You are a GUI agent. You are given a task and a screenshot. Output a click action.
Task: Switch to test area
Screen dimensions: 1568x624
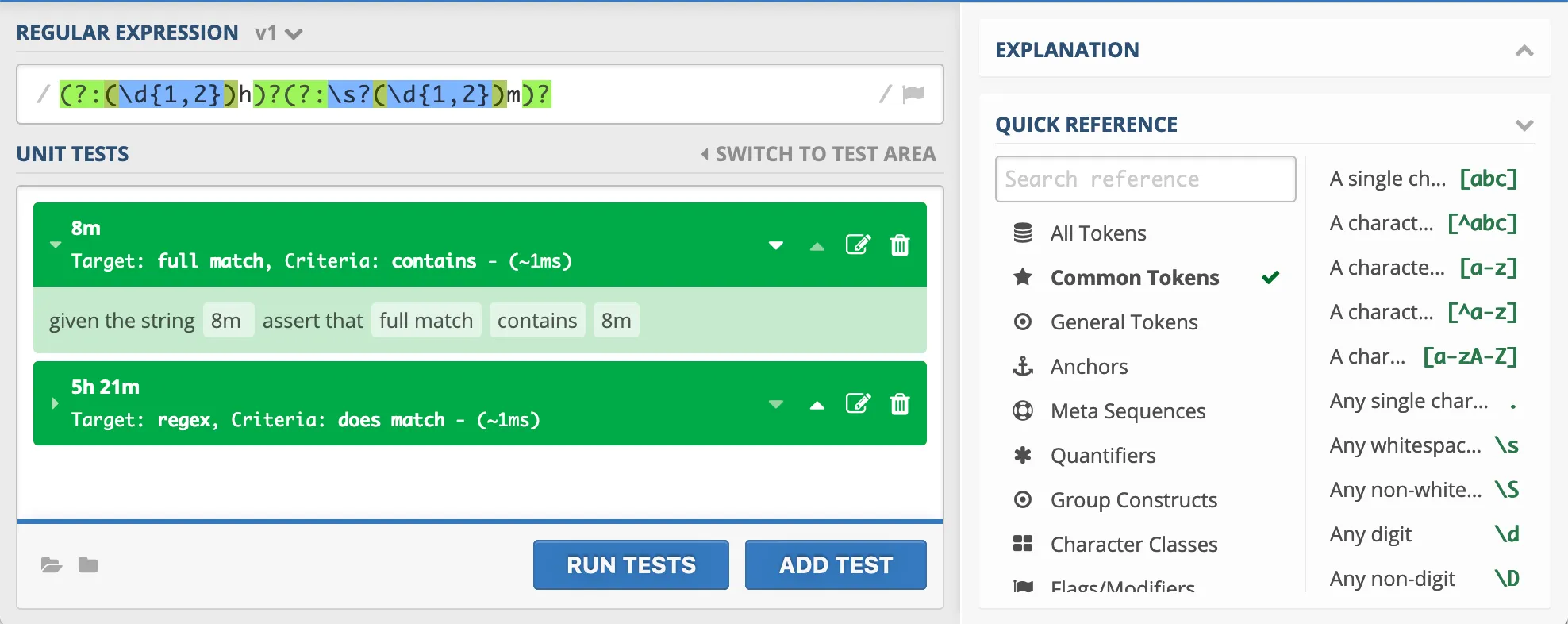818,154
